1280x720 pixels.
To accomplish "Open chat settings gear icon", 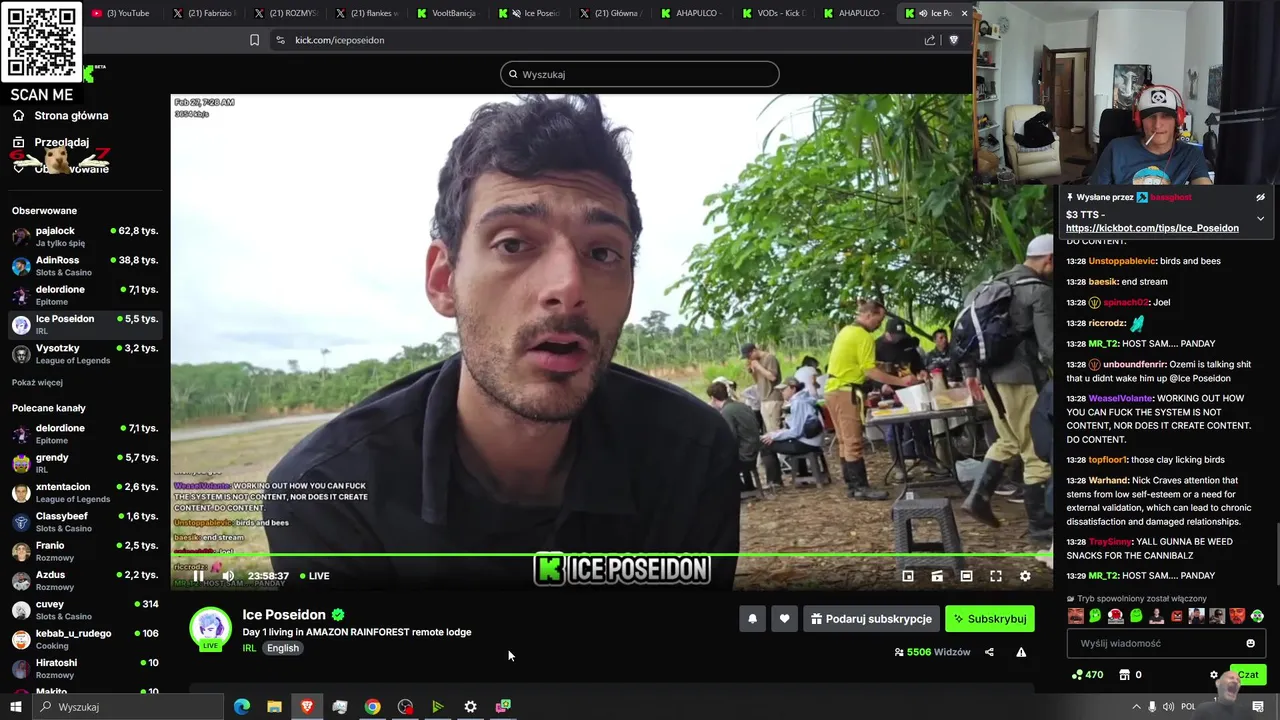I will pyautogui.click(x=1214, y=675).
